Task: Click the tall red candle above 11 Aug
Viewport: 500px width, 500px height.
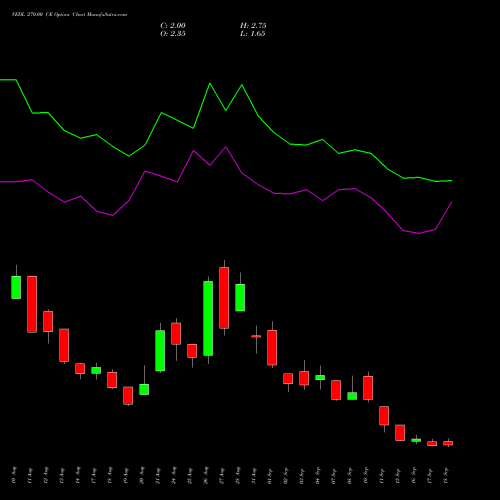Action: (32, 304)
